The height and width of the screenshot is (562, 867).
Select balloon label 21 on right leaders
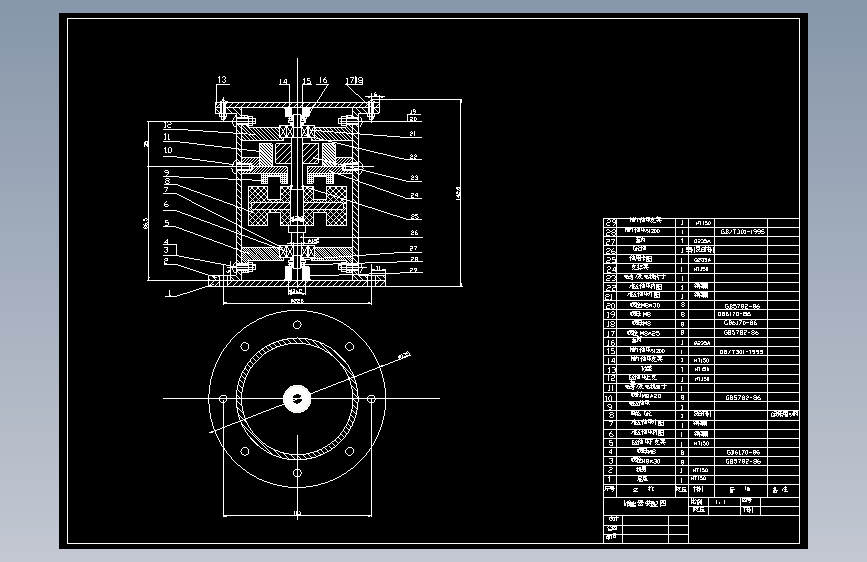point(412,133)
